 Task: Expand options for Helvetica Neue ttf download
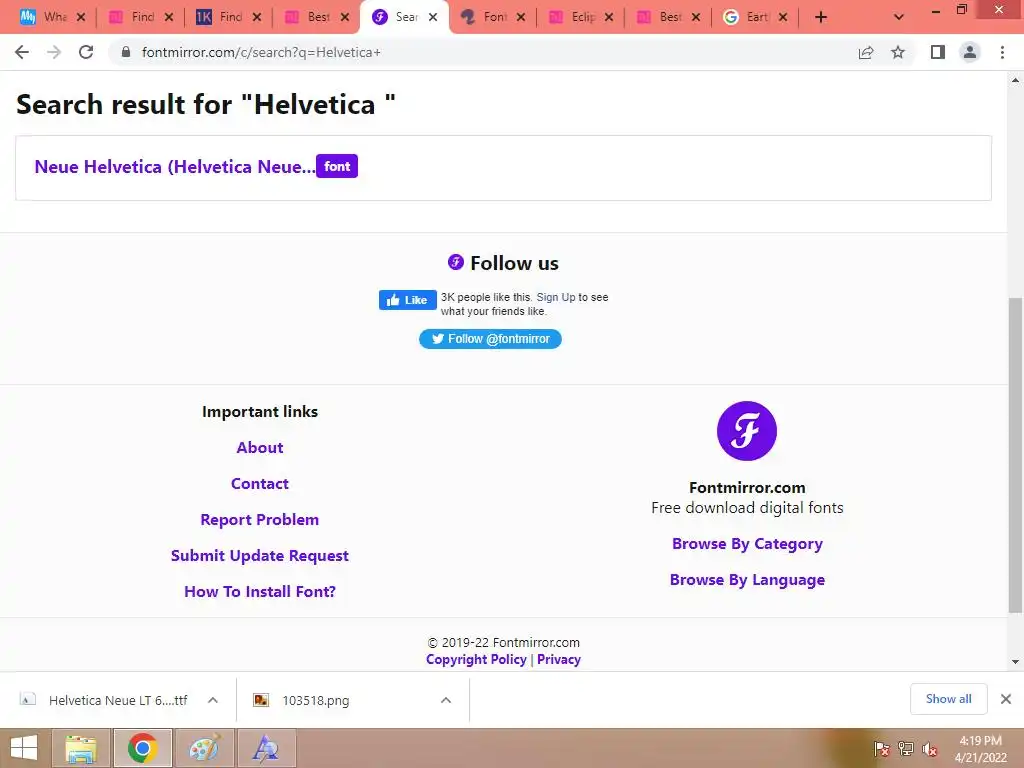point(213,700)
